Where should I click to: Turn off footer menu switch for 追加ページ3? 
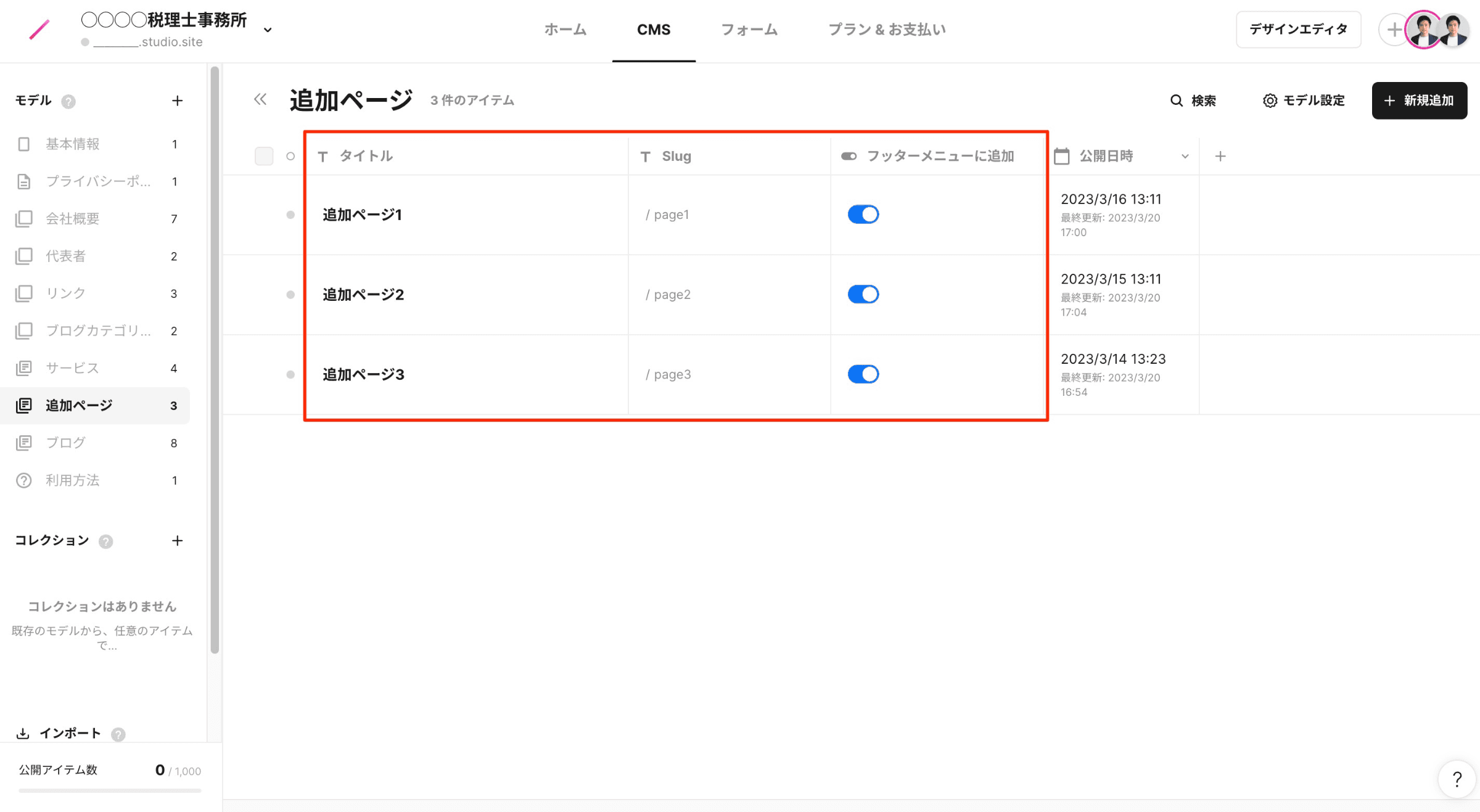(x=863, y=374)
